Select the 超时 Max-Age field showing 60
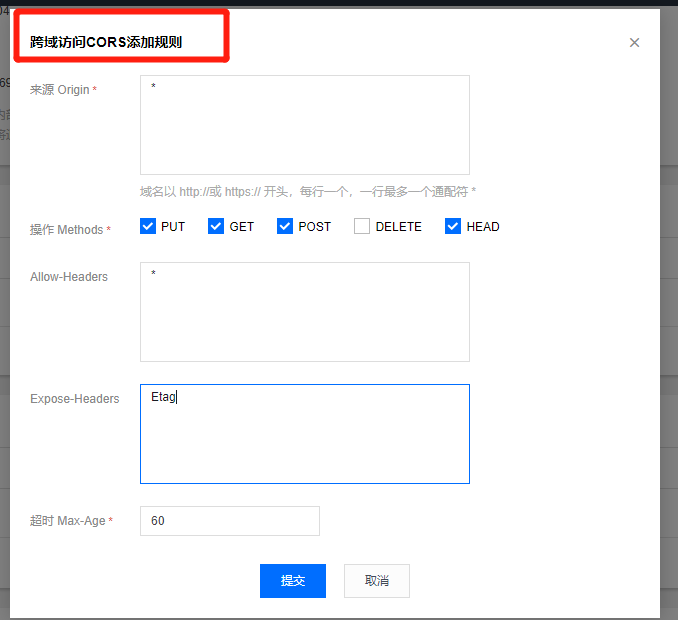 [x=230, y=521]
